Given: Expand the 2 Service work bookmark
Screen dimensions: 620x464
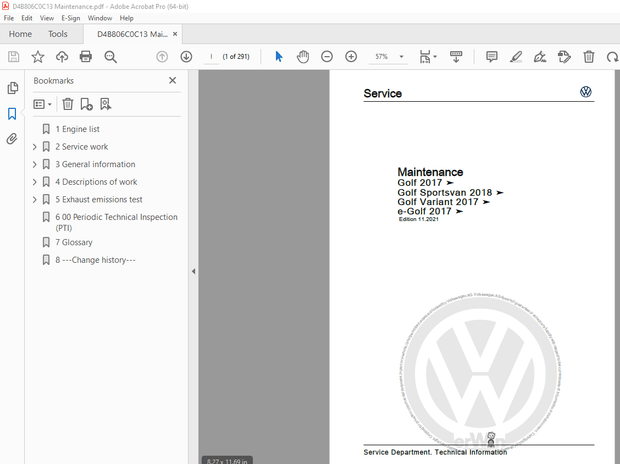Looking at the screenshot, I should [34, 147].
